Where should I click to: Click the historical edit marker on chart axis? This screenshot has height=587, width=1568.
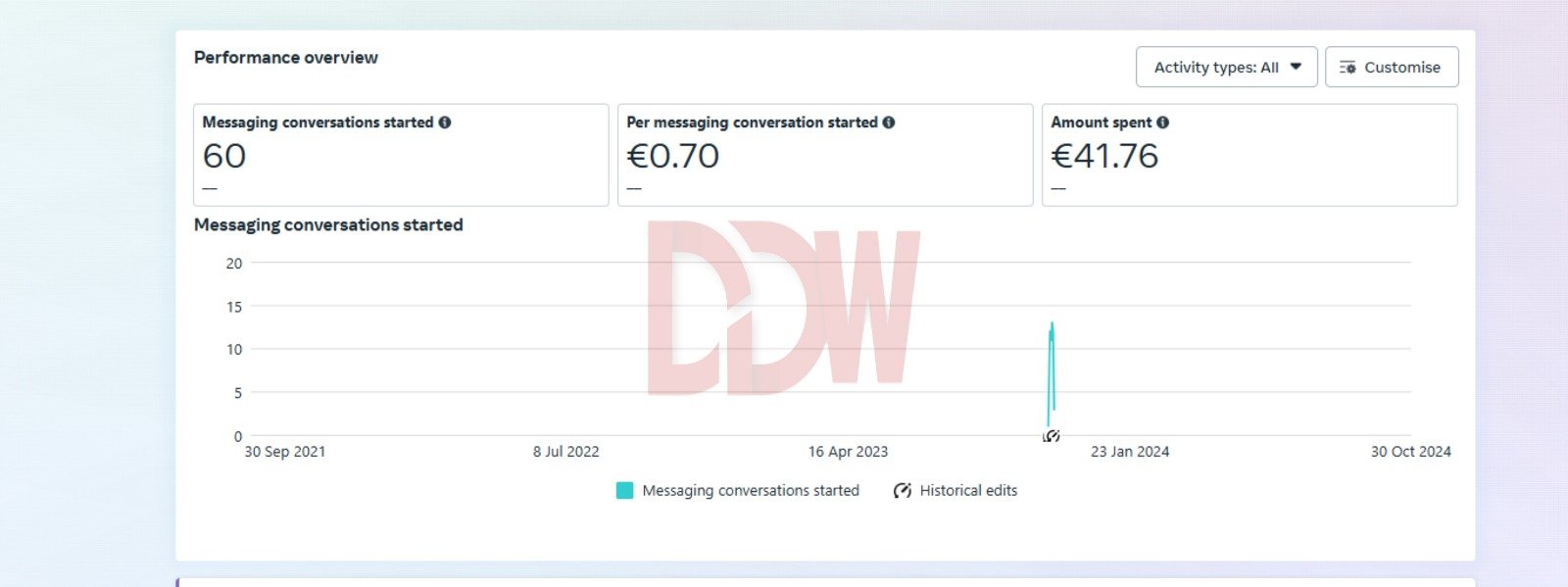(1052, 436)
